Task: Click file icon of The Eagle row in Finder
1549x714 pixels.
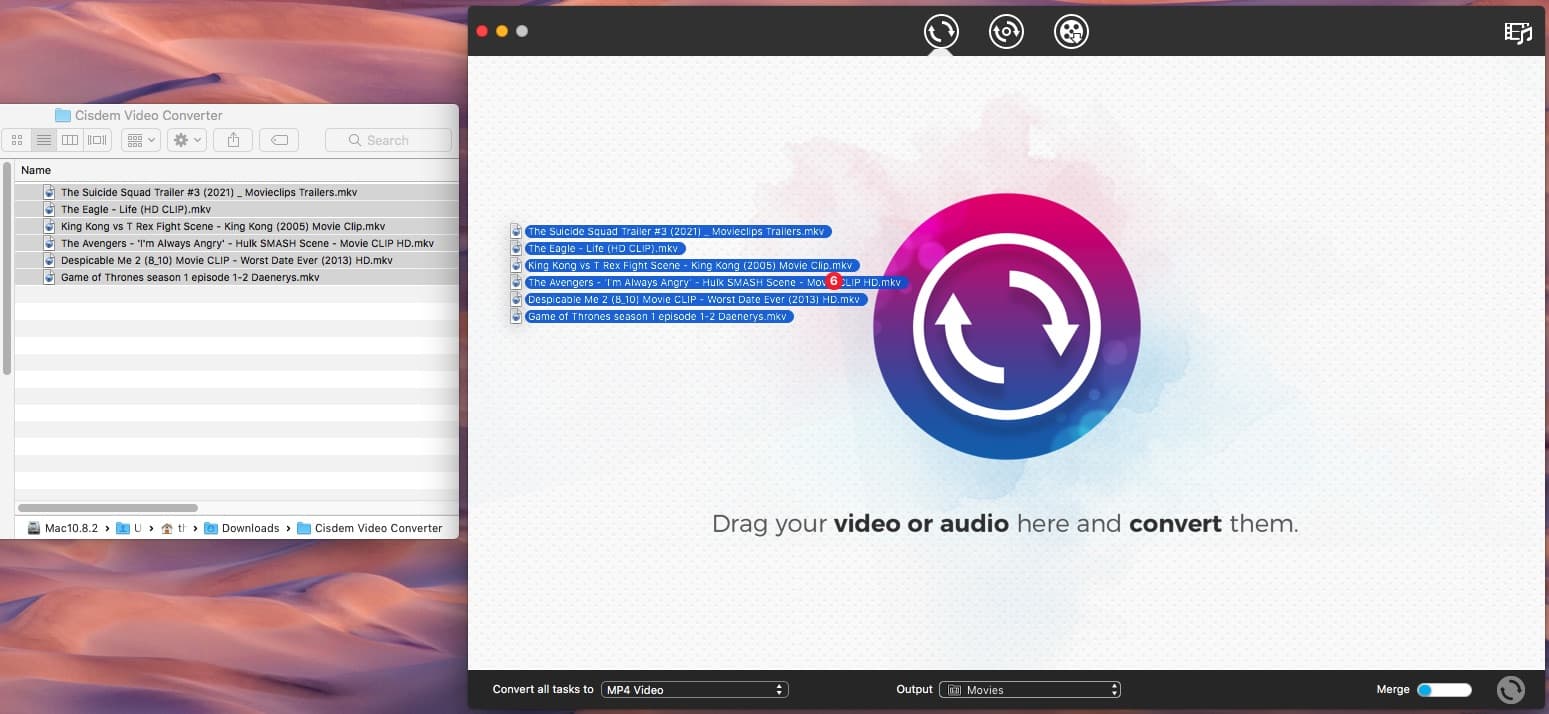Action: click(50, 209)
